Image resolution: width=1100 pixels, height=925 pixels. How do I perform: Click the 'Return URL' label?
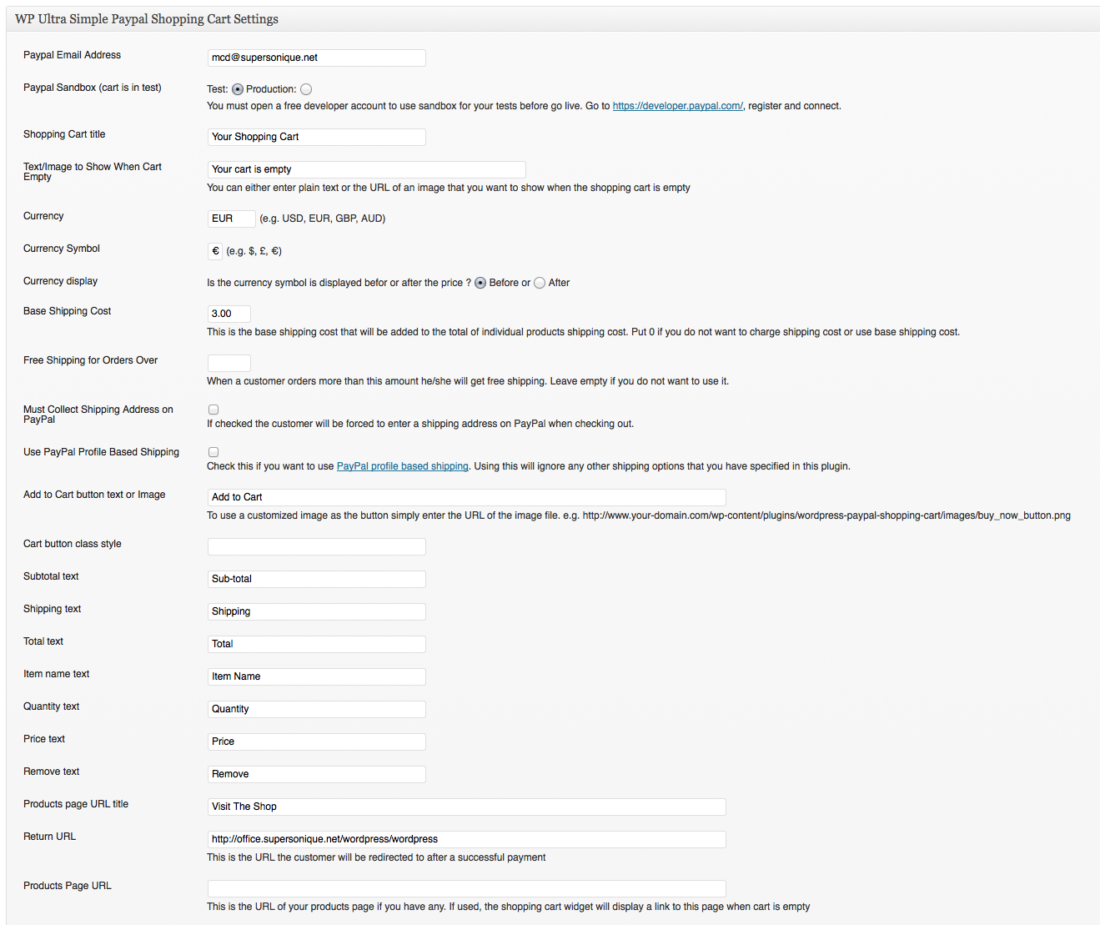[x=49, y=836]
